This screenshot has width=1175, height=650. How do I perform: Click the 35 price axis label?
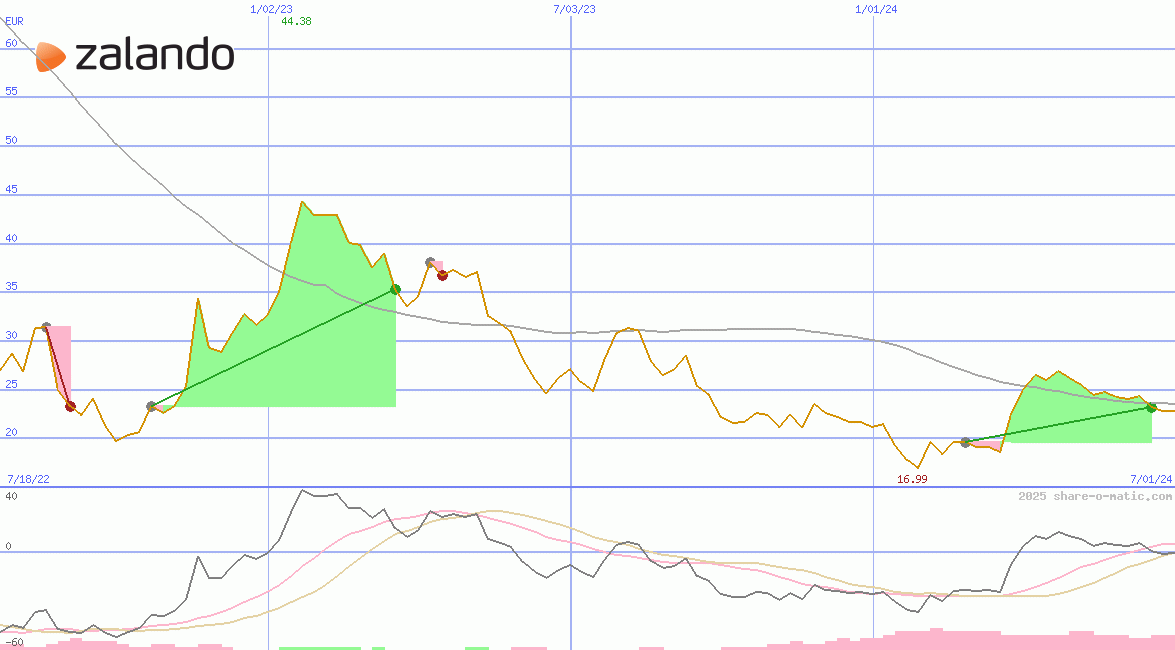[11, 286]
